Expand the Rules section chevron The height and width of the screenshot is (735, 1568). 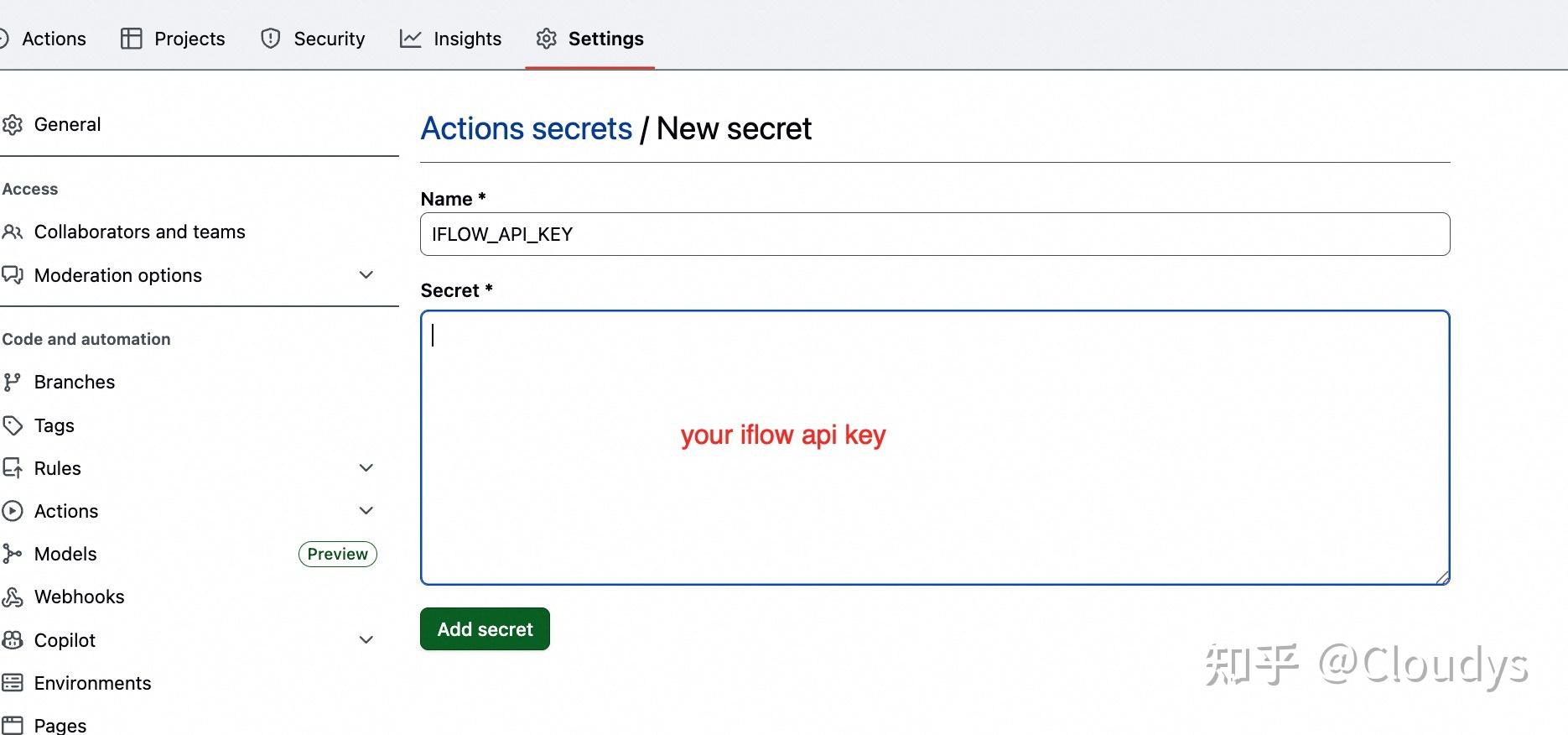[x=366, y=467]
